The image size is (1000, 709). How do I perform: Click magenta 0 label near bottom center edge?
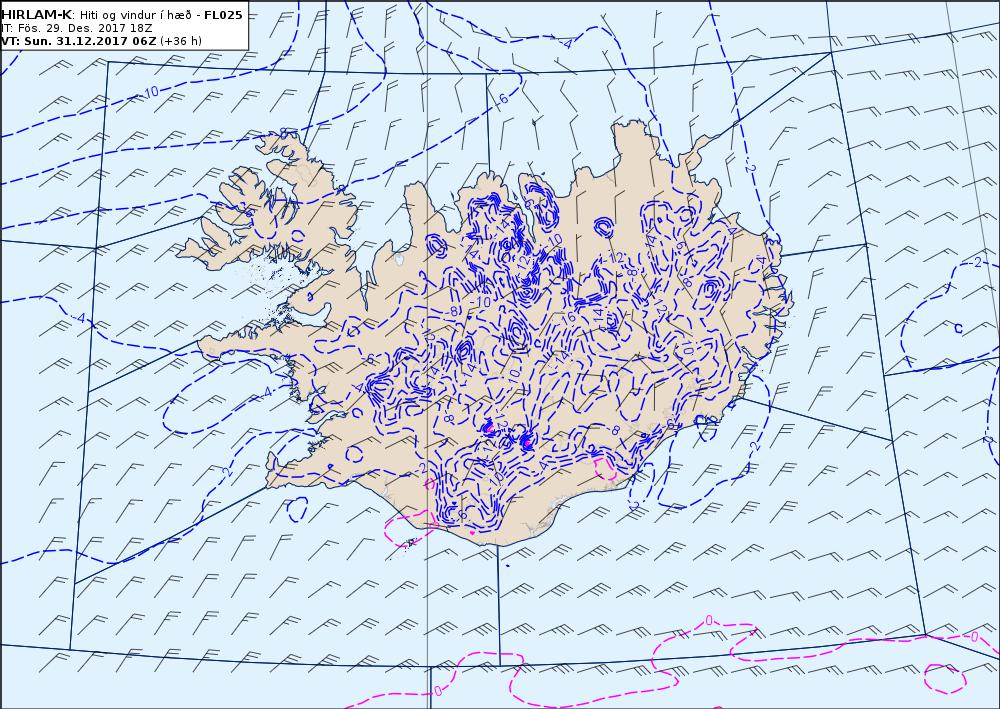coord(438,691)
